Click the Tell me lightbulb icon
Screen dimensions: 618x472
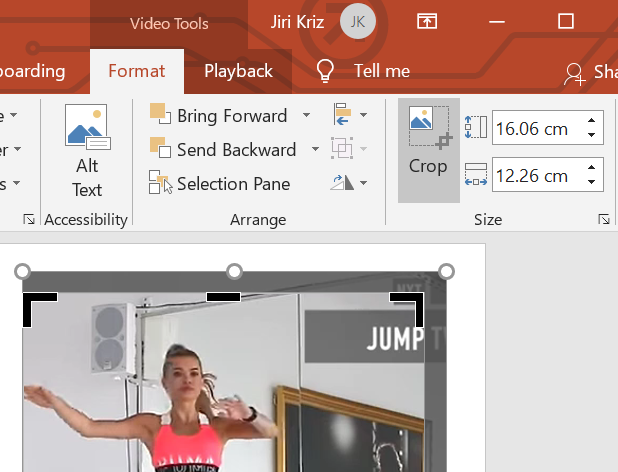[x=325, y=71]
